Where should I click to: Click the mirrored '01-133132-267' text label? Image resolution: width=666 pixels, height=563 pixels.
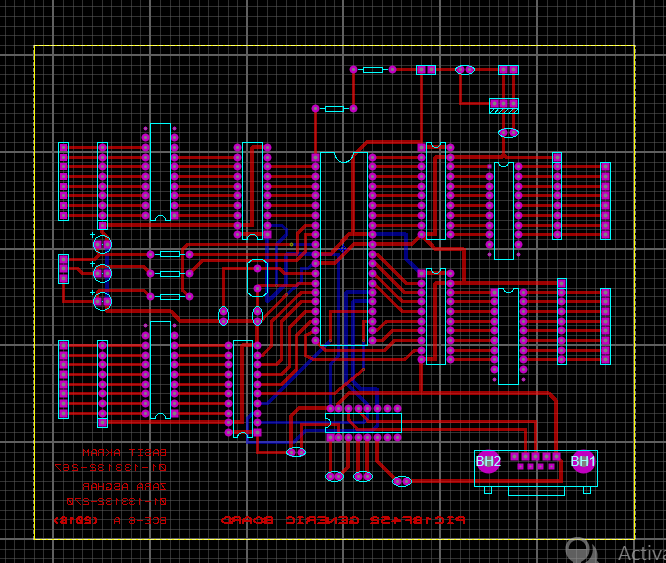(x=111, y=467)
